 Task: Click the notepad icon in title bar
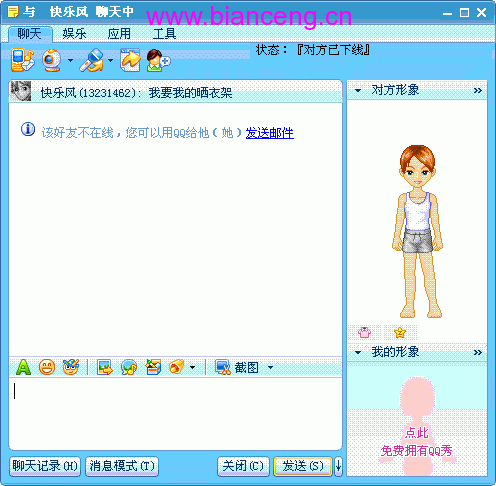[13, 12]
